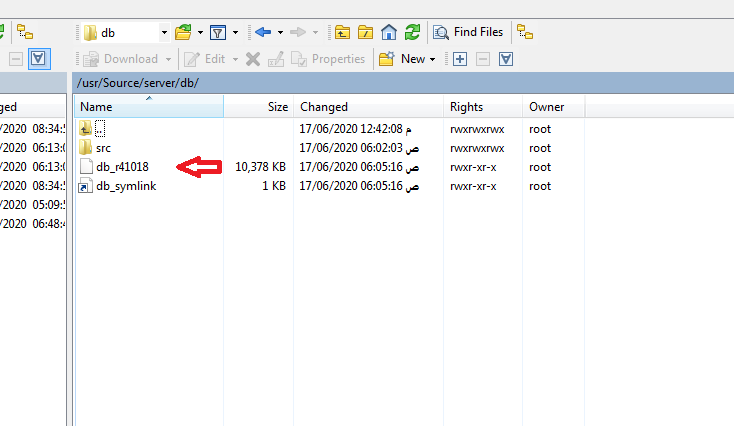Expand the New dropdown arrow

433,59
